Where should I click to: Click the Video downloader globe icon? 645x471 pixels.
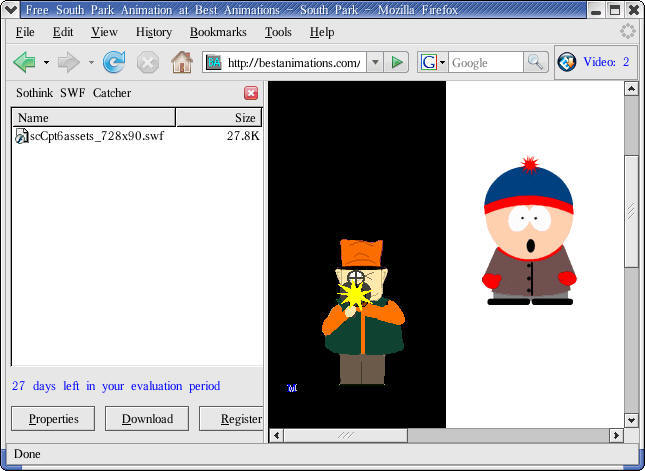(x=567, y=63)
